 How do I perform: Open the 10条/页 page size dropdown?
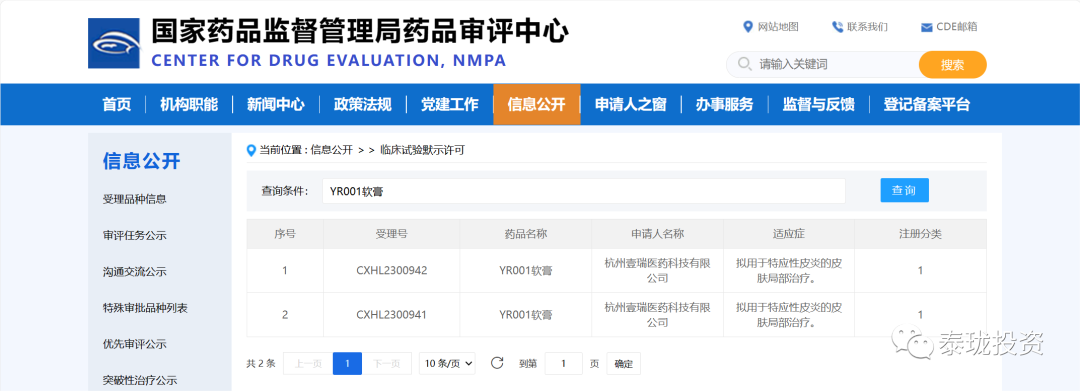click(x=447, y=363)
